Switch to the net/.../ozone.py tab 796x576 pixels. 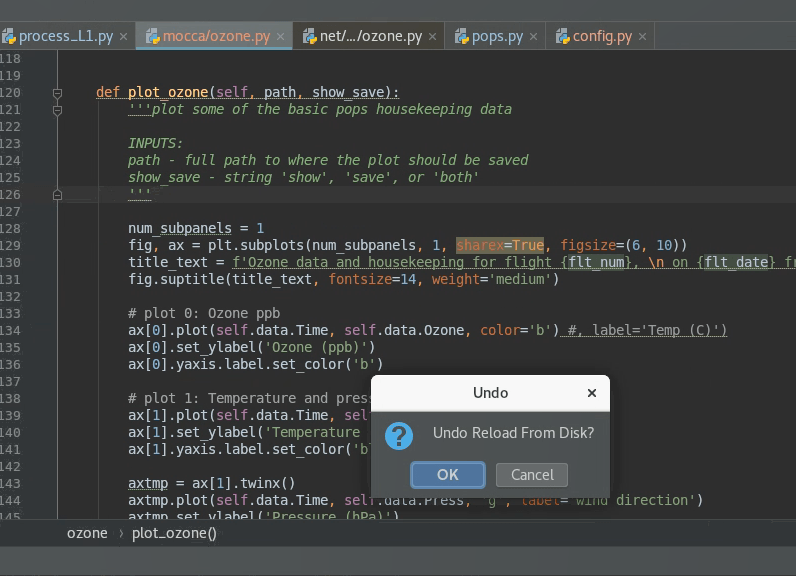371,37
